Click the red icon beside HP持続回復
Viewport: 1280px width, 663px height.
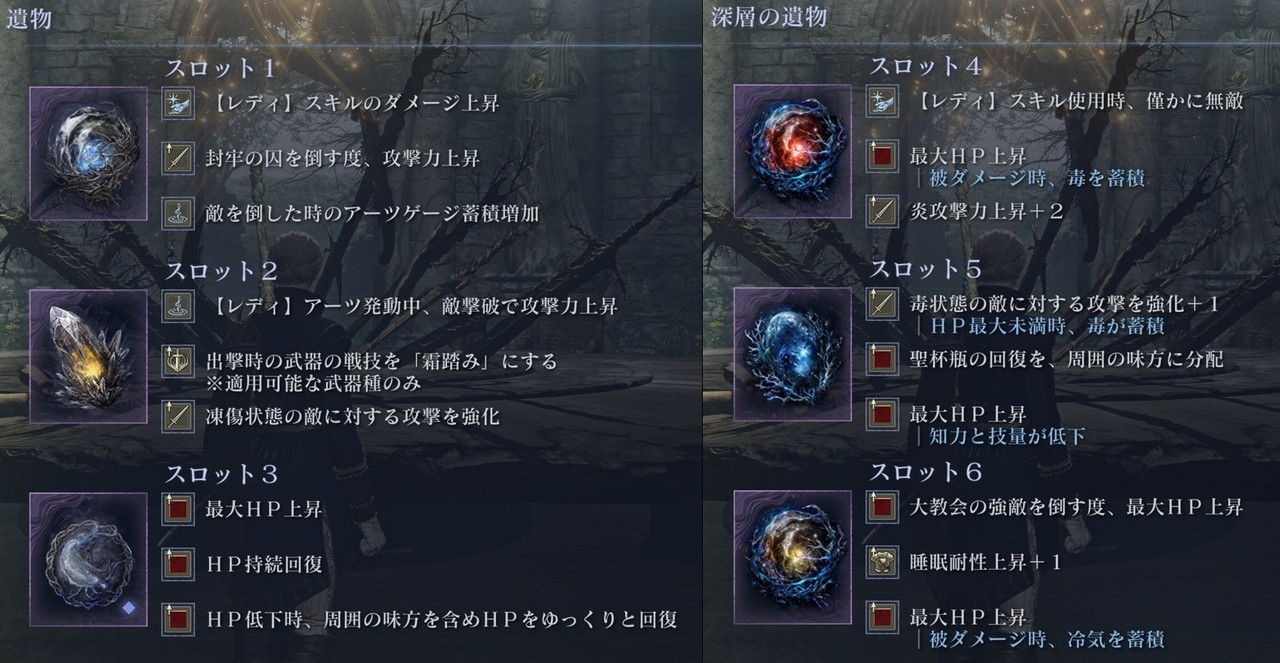pyautogui.click(x=178, y=565)
